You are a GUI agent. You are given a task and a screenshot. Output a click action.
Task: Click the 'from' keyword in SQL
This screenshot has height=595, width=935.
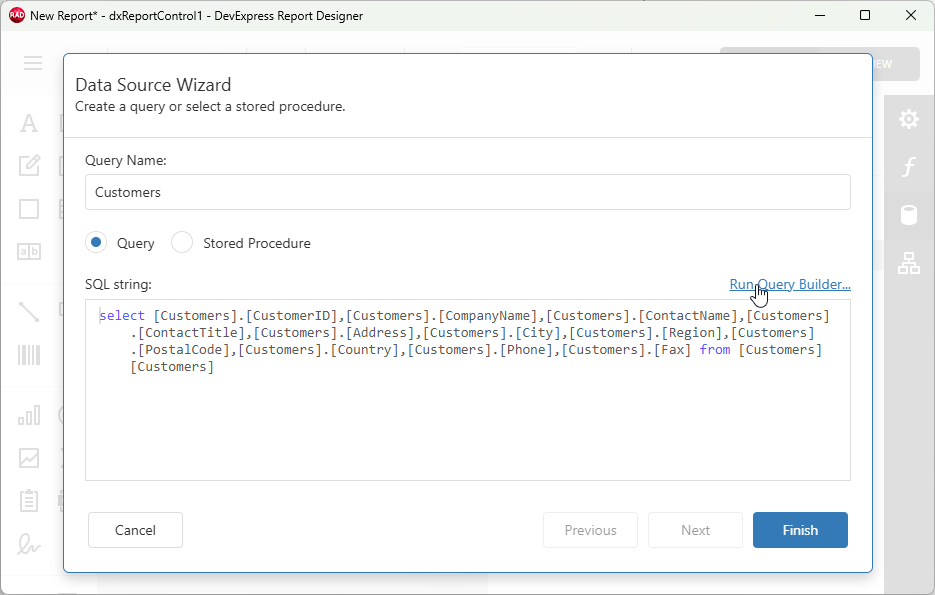tap(715, 349)
